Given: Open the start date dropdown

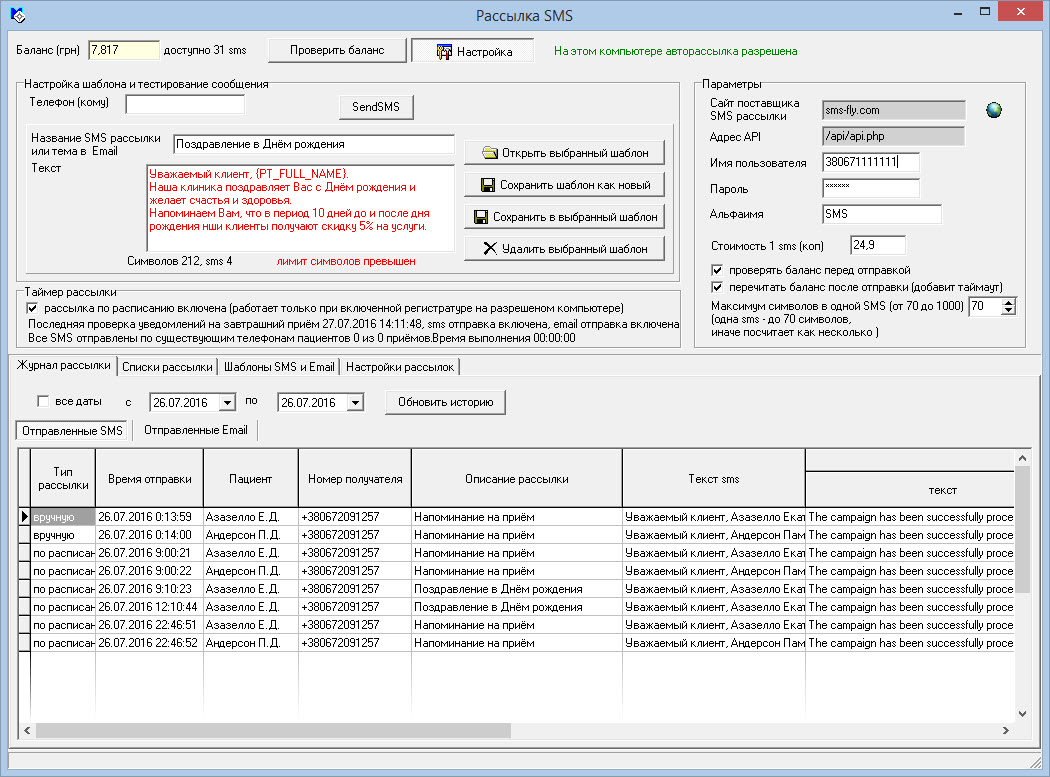Looking at the screenshot, I should pyautogui.click(x=227, y=402).
